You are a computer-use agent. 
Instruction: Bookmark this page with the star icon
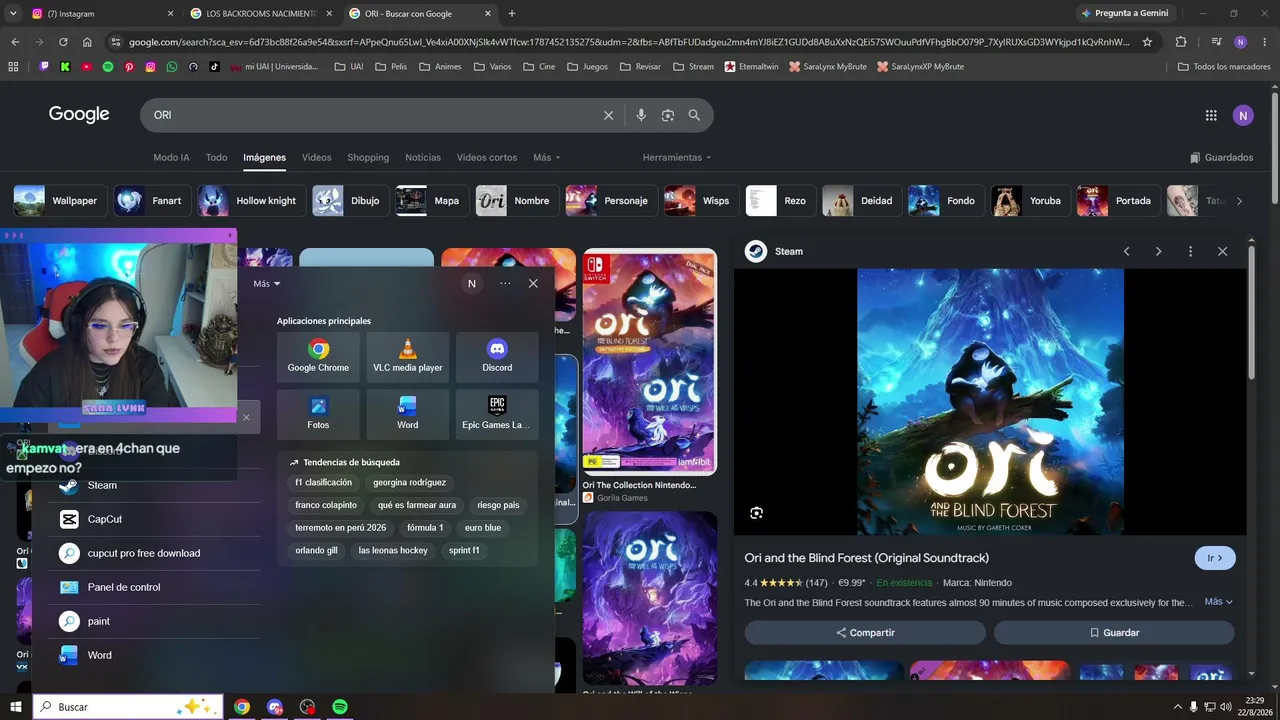tap(1147, 42)
